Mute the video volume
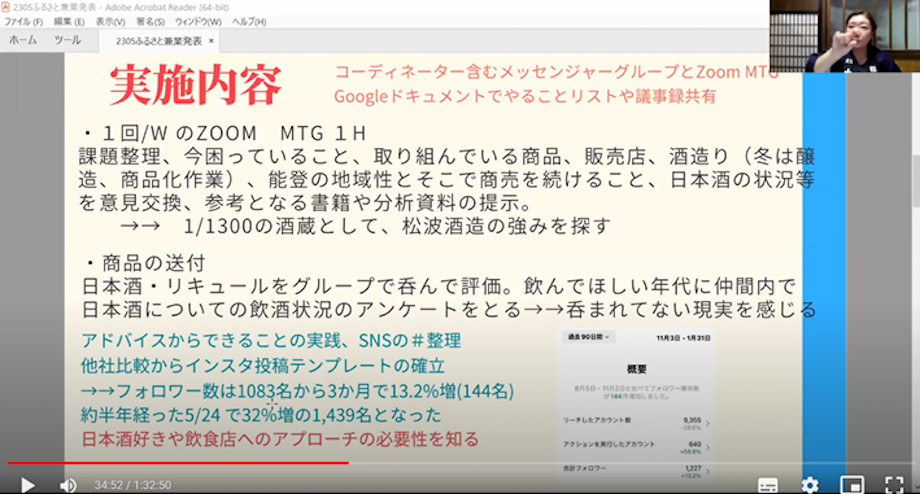920x494 pixels. pyautogui.click(x=68, y=485)
